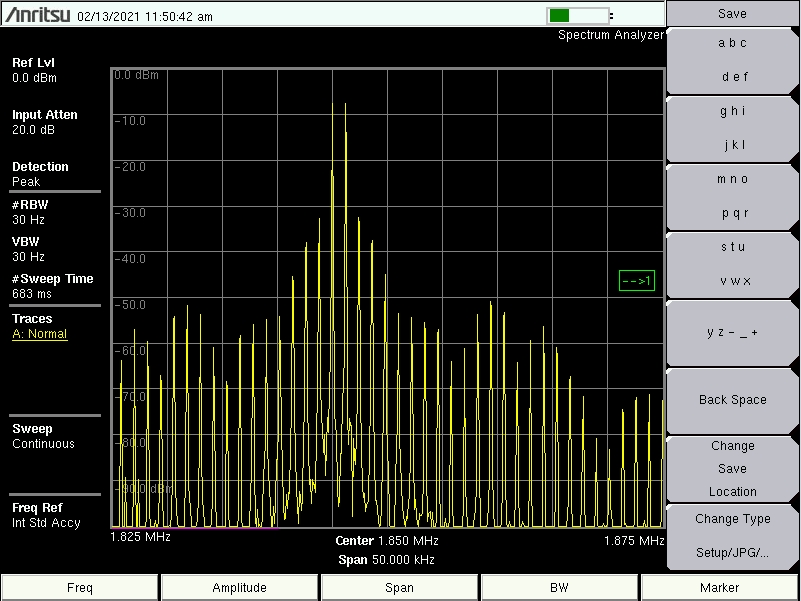This screenshot has height=601, width=801.
Task: Select the 'y z - _ +' key
Action: pyautogui.click(x=732, y=333)
